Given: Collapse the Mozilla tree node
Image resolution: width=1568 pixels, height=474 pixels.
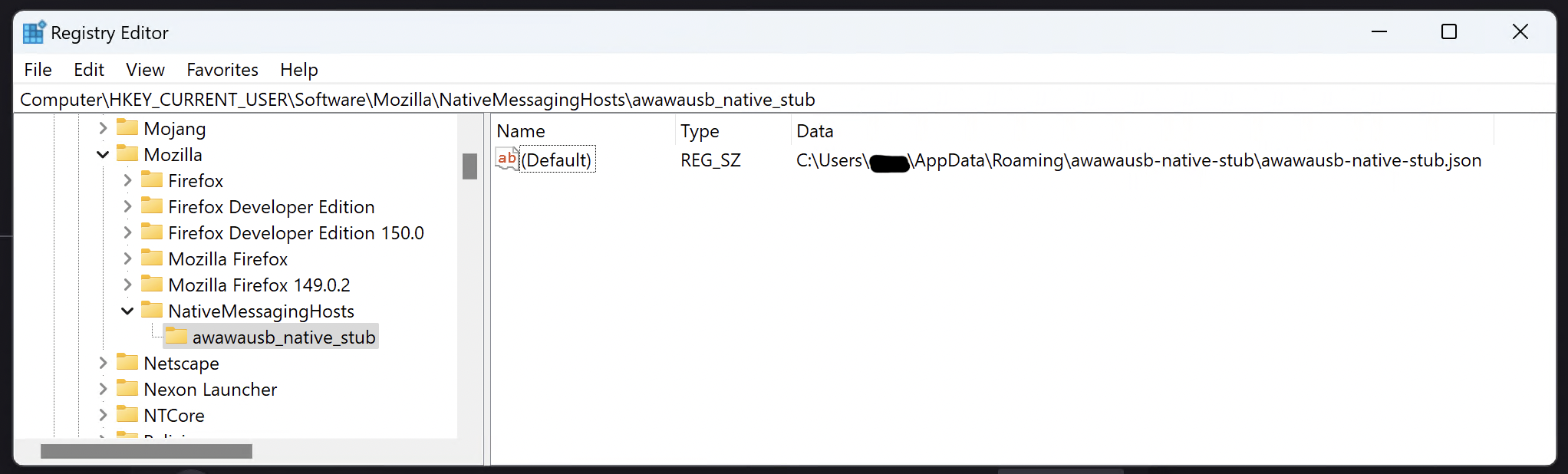Looking at the screenshot, I should pyautogui.click(x=103, y=154).
